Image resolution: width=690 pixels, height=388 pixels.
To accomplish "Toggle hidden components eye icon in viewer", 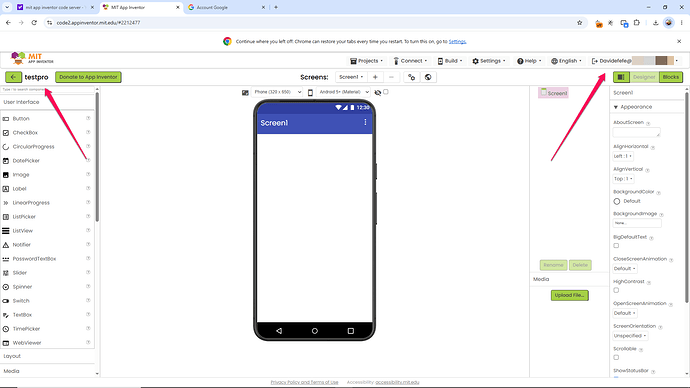I will coord(378,92).
